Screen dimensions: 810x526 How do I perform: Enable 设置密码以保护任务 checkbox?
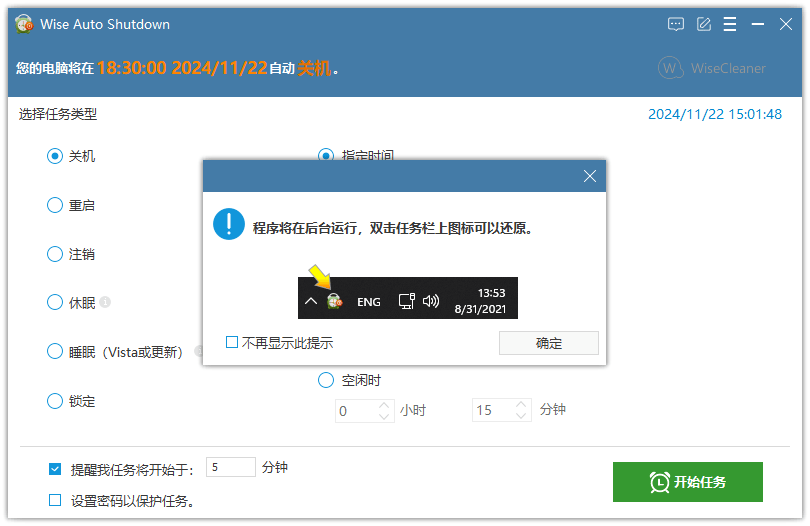point(55,500)
